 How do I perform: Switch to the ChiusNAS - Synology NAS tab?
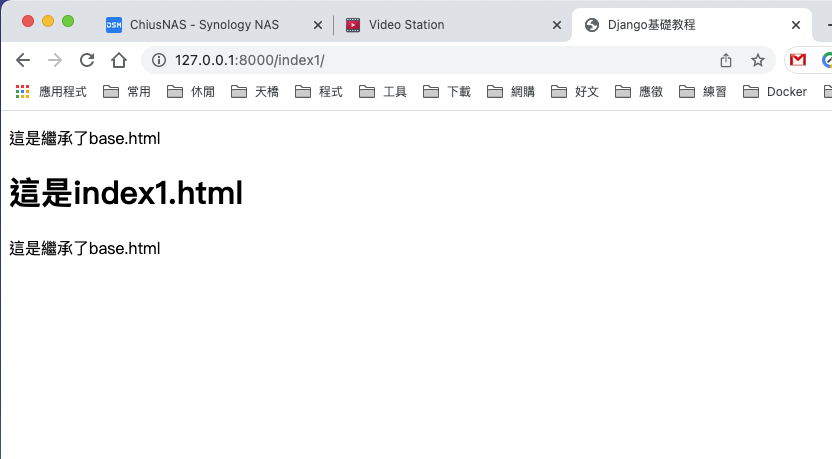[x=204, y=24]
